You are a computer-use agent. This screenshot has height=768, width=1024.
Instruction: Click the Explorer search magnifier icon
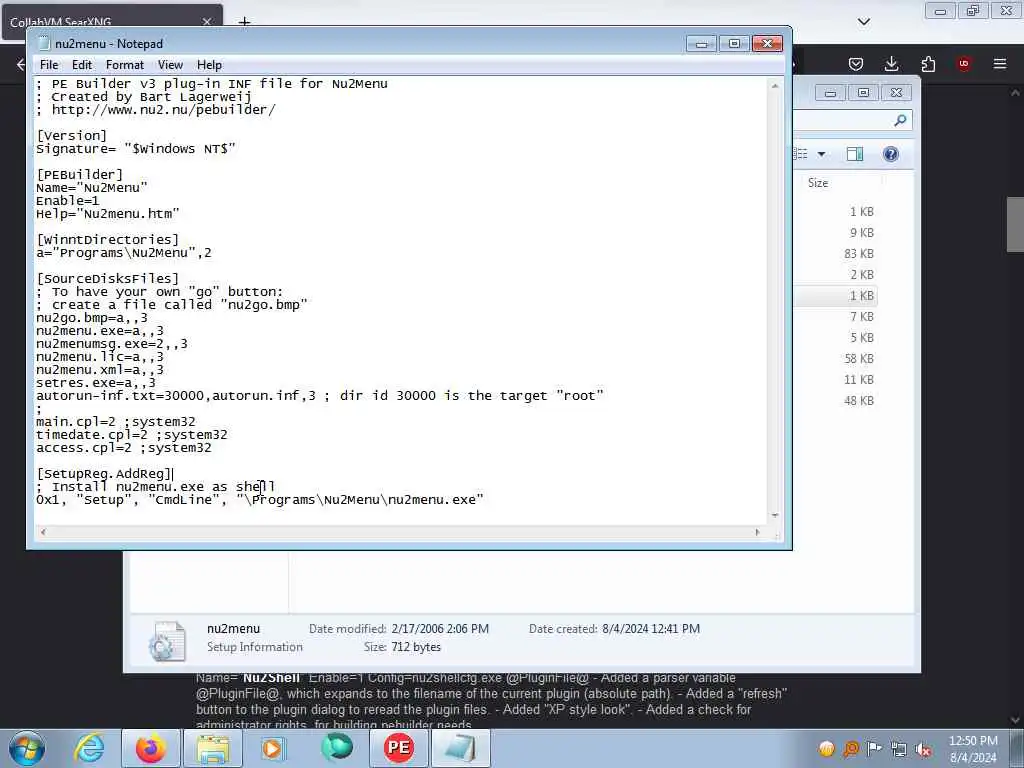coord(900,120)
